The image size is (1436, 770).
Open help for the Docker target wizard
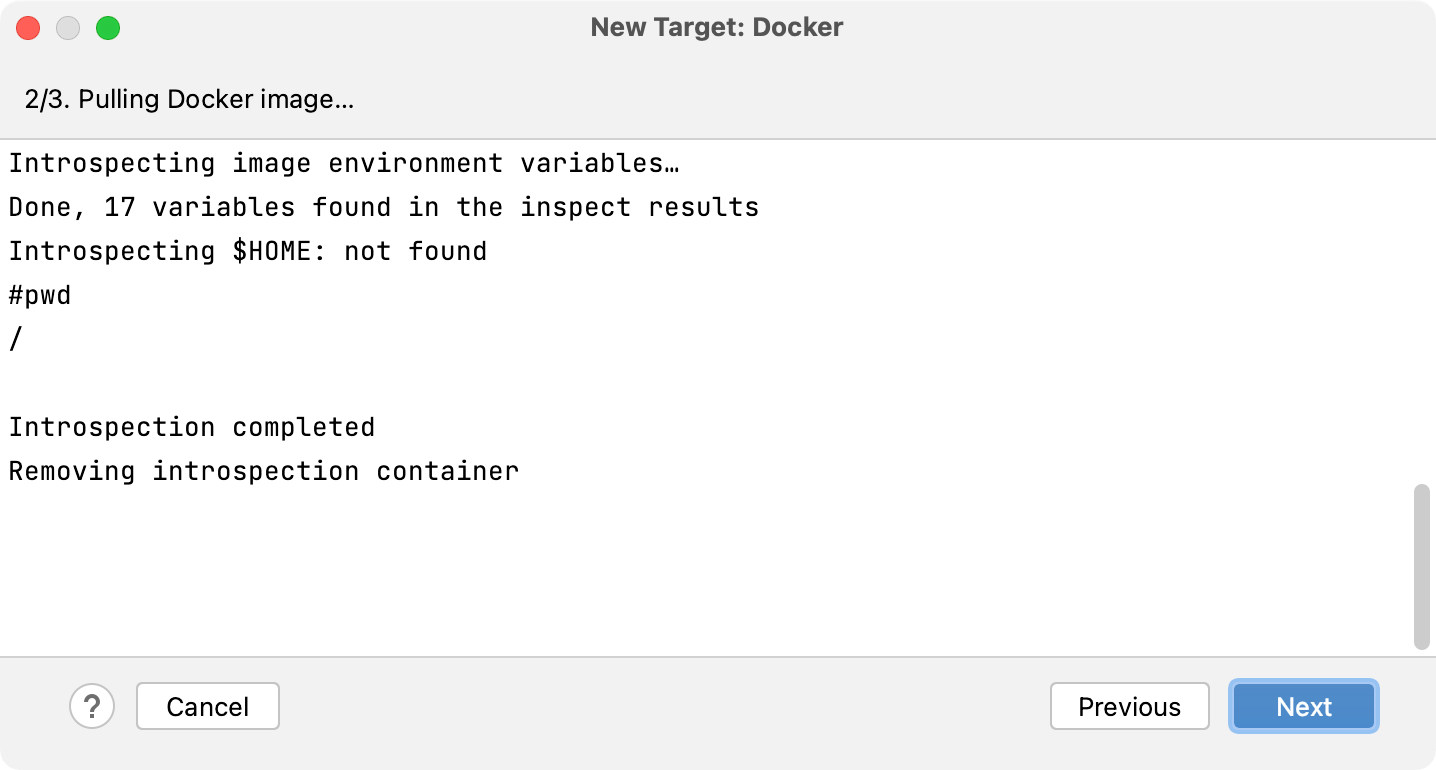(x=92, y=706)
